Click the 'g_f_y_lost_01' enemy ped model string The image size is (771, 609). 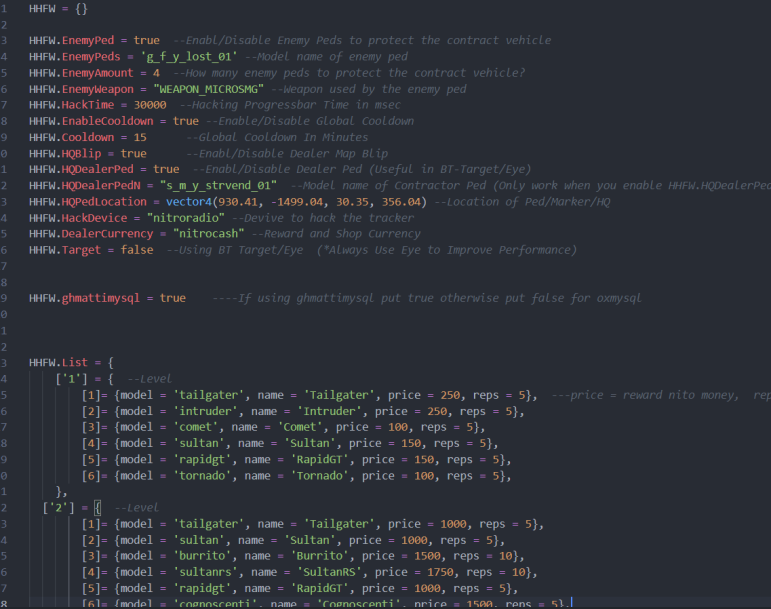click(189, 57)
